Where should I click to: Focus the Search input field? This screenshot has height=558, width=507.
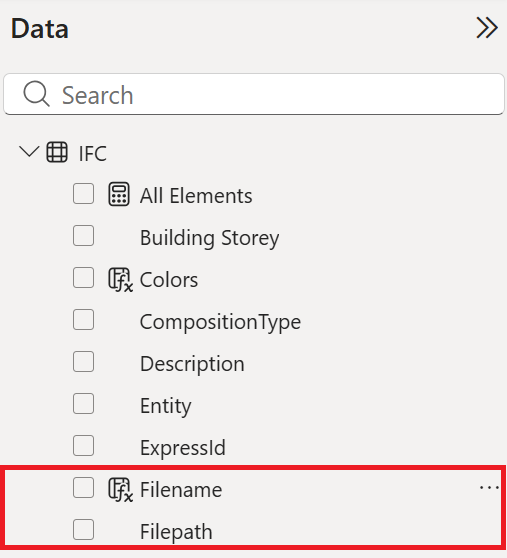click(x=254, y=94)
